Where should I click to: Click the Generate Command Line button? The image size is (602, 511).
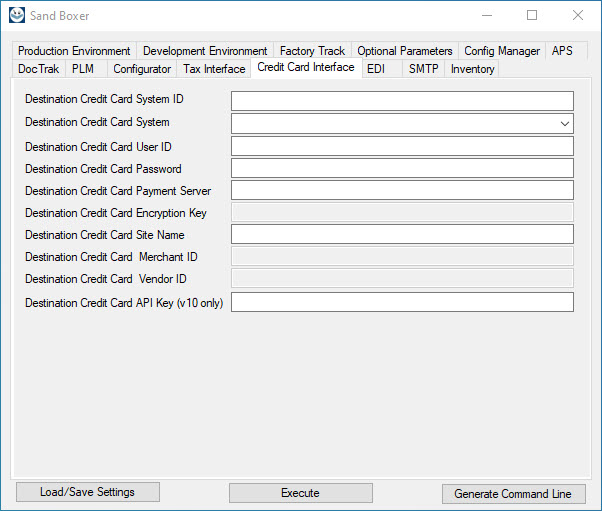[x=513, y=494]
